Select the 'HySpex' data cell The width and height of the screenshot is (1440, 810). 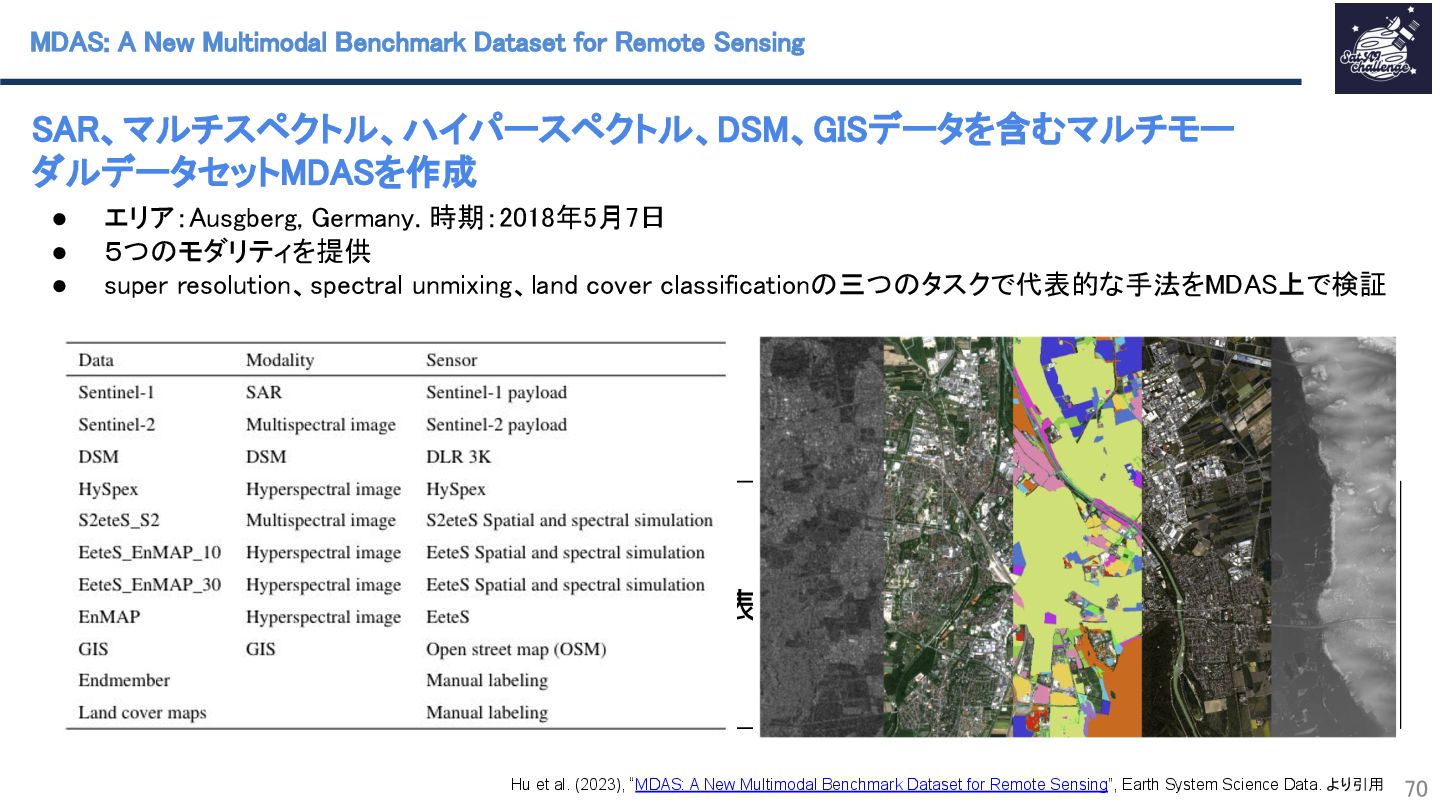click(108, 489)
